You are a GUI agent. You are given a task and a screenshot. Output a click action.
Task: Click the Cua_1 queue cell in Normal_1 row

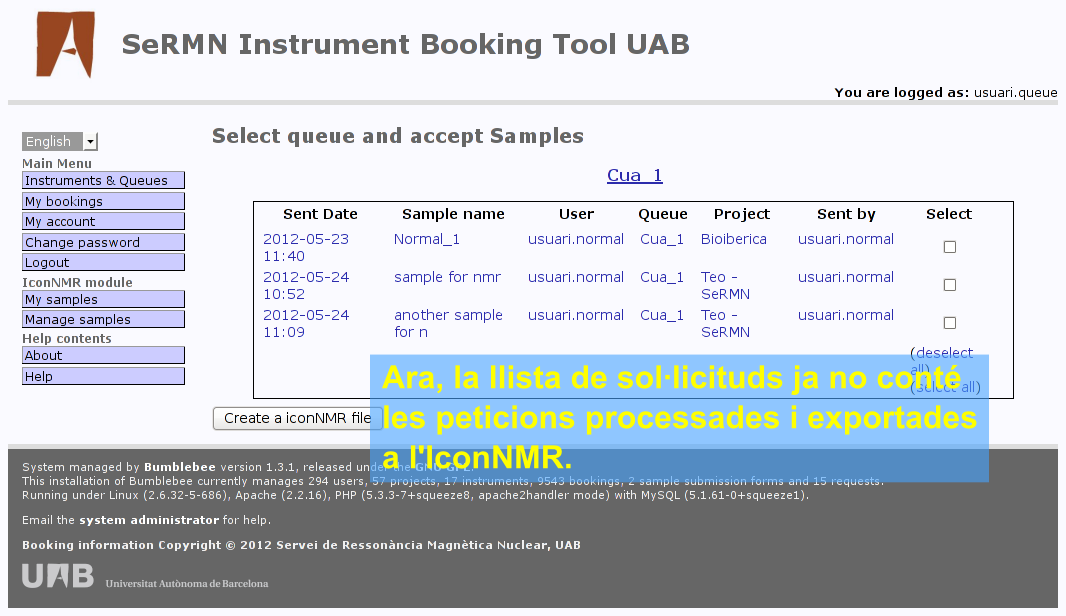661,239
